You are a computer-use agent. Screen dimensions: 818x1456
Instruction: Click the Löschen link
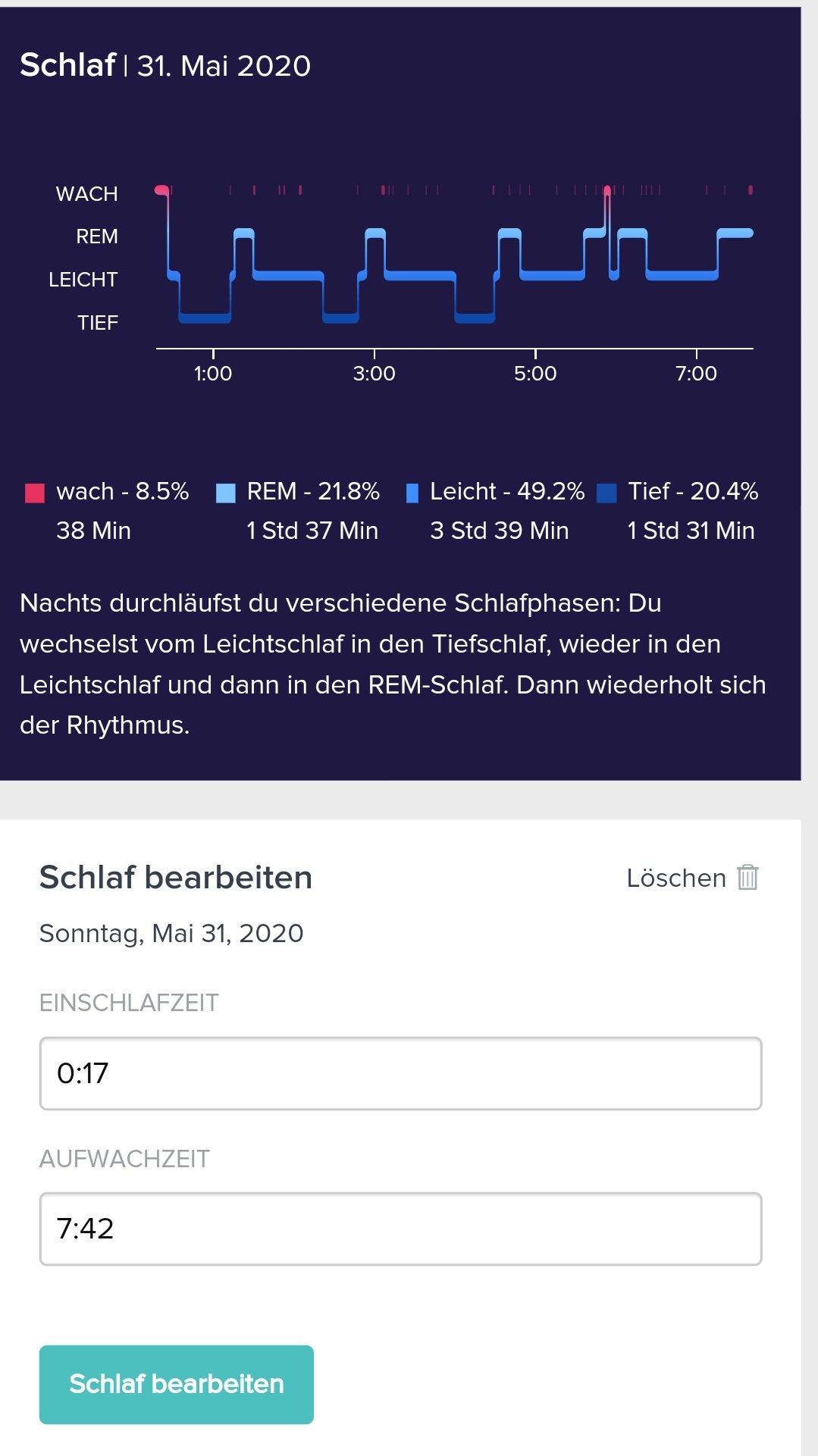point(675,878)
